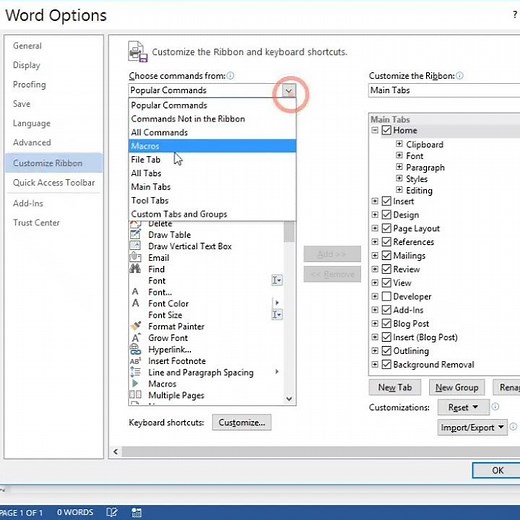The height and width of the screenshot is (520, 520).
Task: Click the Font Color submenu arrow
Action: [277, 303]
